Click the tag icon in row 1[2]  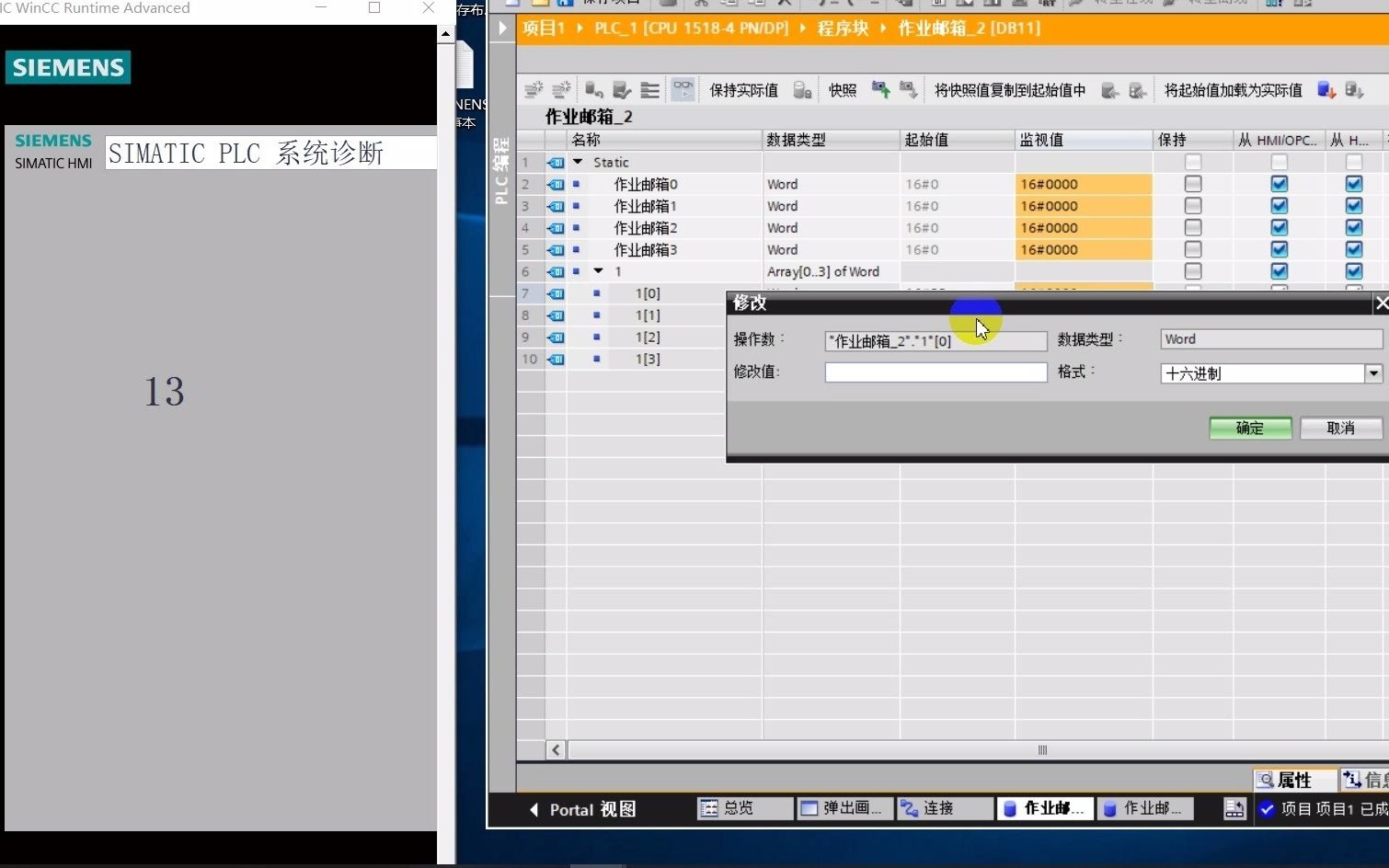click(x=556, y=337)
